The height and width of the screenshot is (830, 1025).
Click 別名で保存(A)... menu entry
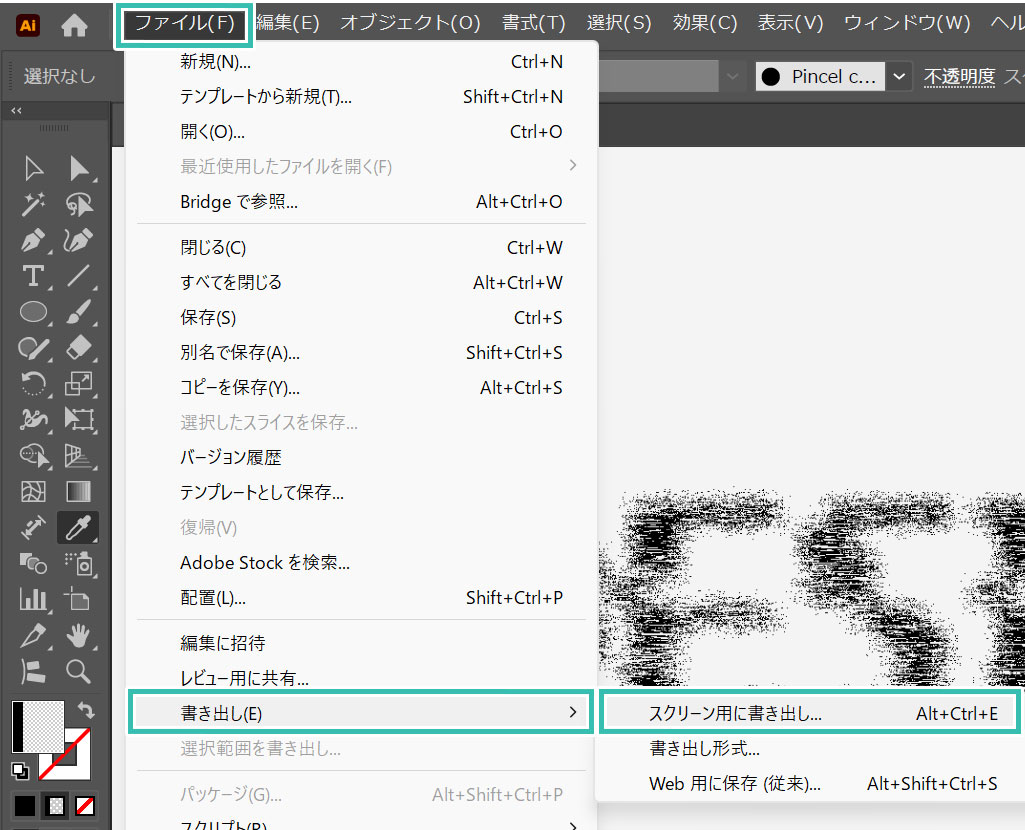pos(240,352)
